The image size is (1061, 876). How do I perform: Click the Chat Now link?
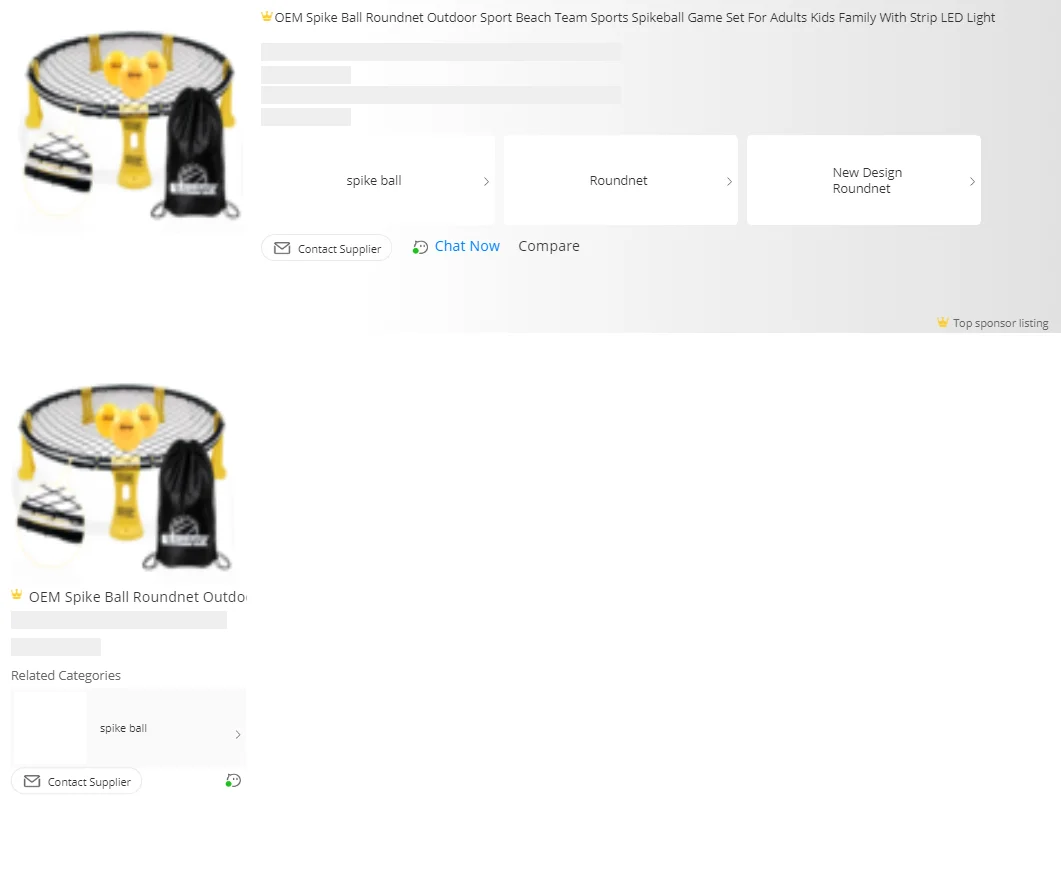(x=467, y=246)
